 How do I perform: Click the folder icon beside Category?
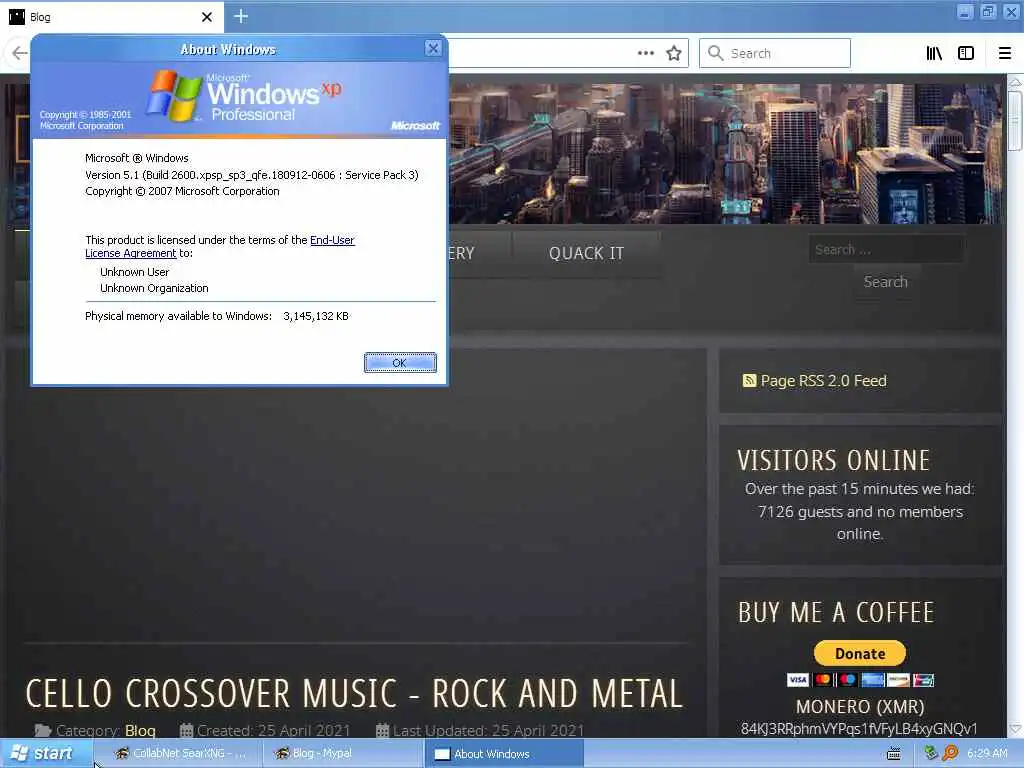pos(43,730)
